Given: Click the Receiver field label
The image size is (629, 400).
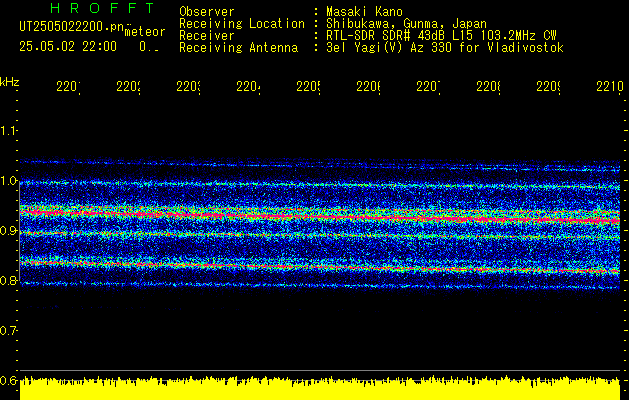Looking at the screenshot, I should pyautogui.click(x=207, y=36).
